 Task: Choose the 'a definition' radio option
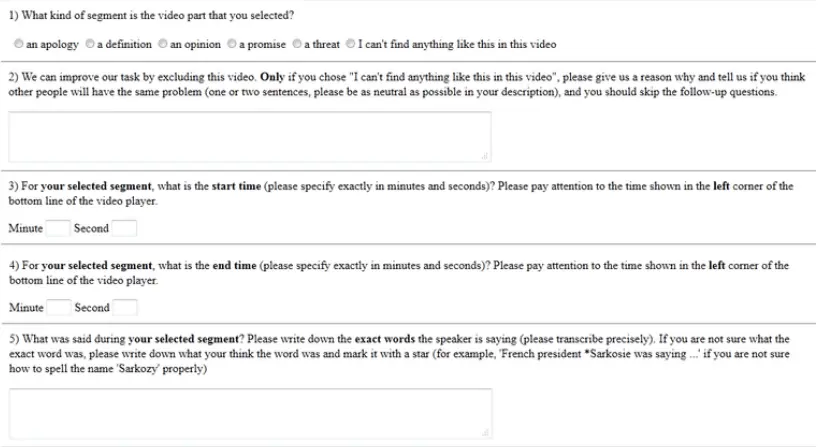tap(90, 44)
